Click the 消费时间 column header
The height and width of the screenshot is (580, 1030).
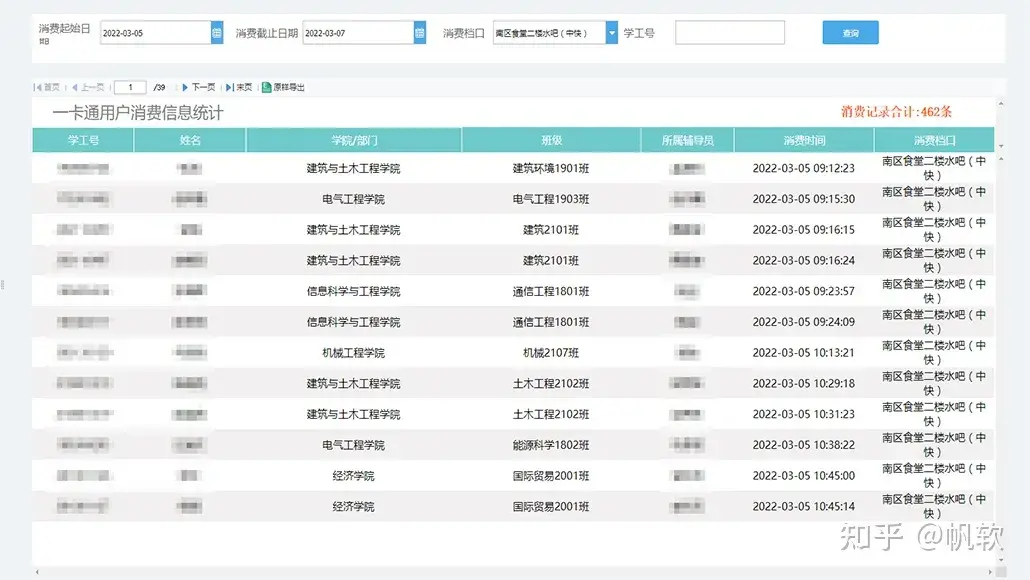[804, 140]
